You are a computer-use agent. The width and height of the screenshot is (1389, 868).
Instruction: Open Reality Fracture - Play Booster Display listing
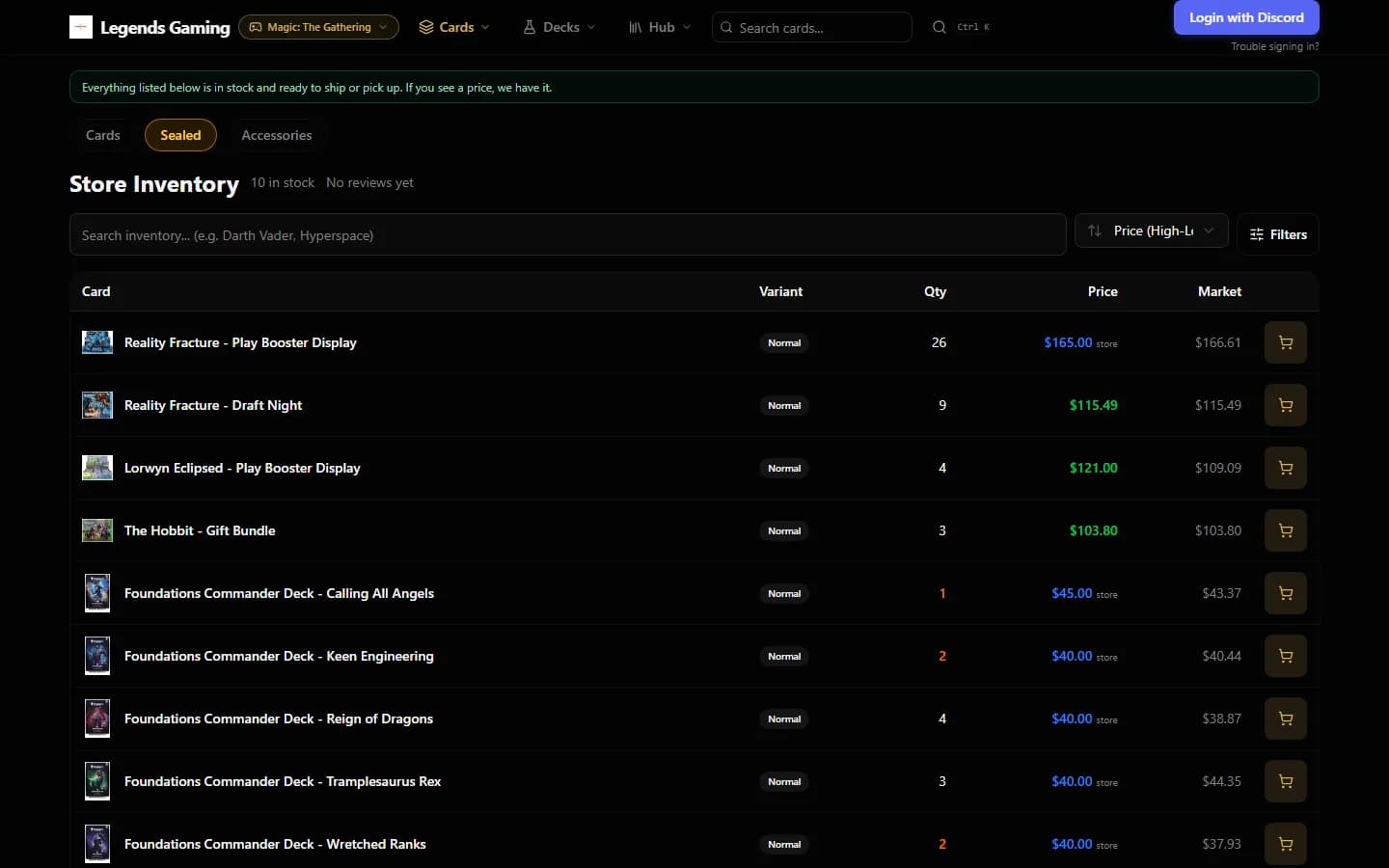pyautogui.click(x=240, y=342)
